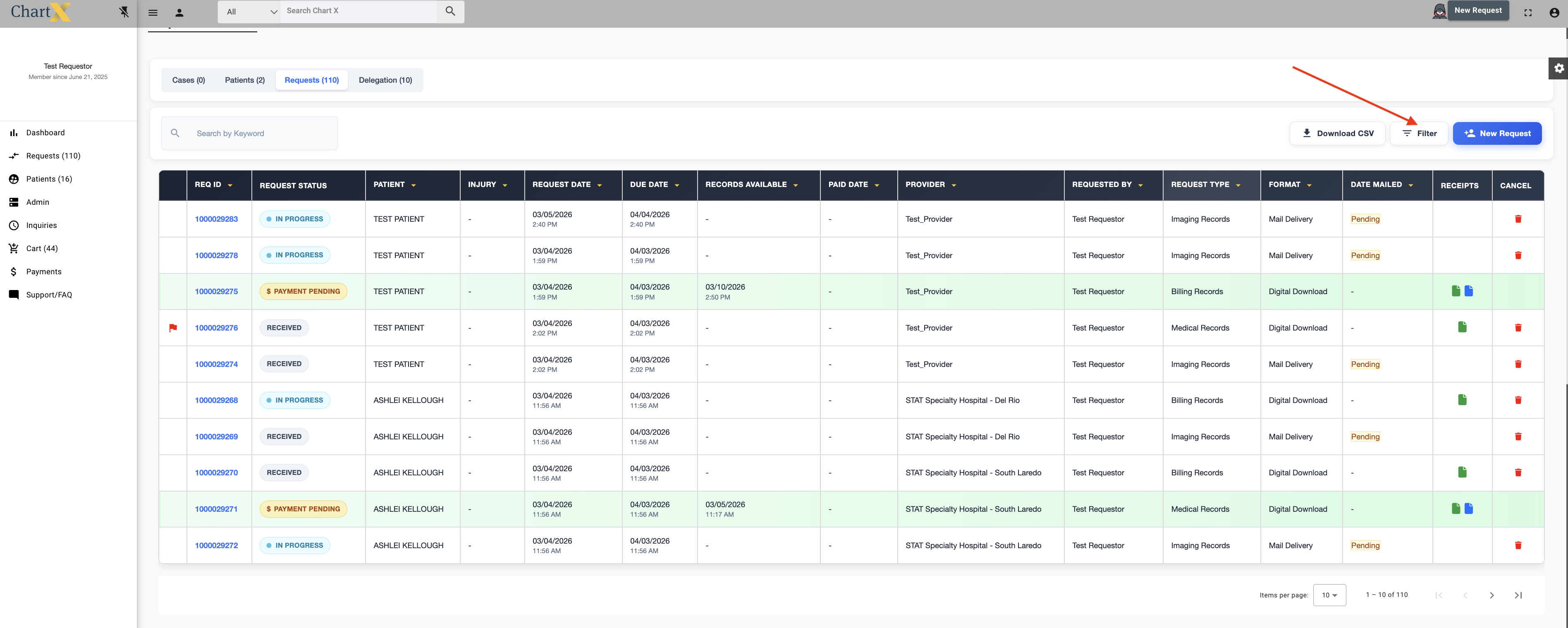The image size is (1568, 628).
Task: Go to next page of results
Action: (1492, 595)
